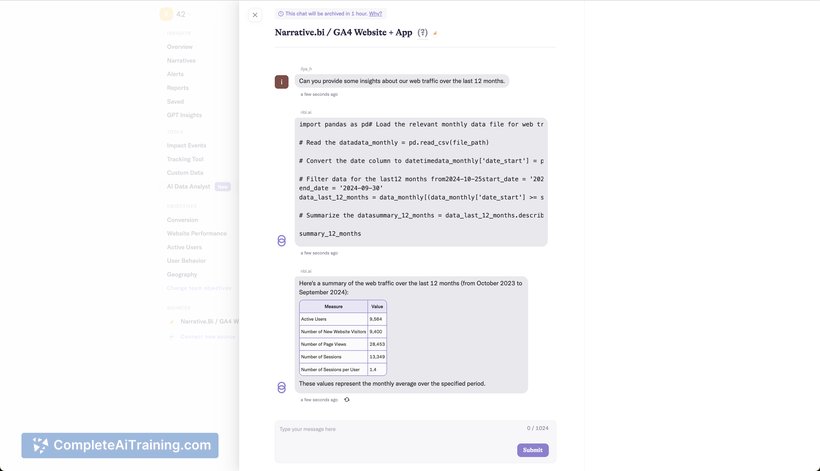Click the team badge icon next to 42
The height and width of the screenshot is (471, 820).
coord(166,14)
